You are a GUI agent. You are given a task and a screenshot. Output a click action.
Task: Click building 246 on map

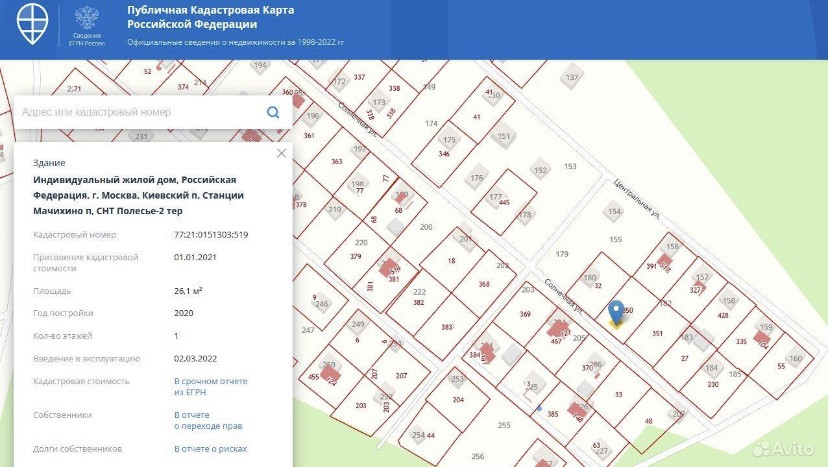click(x=322, y=304)
